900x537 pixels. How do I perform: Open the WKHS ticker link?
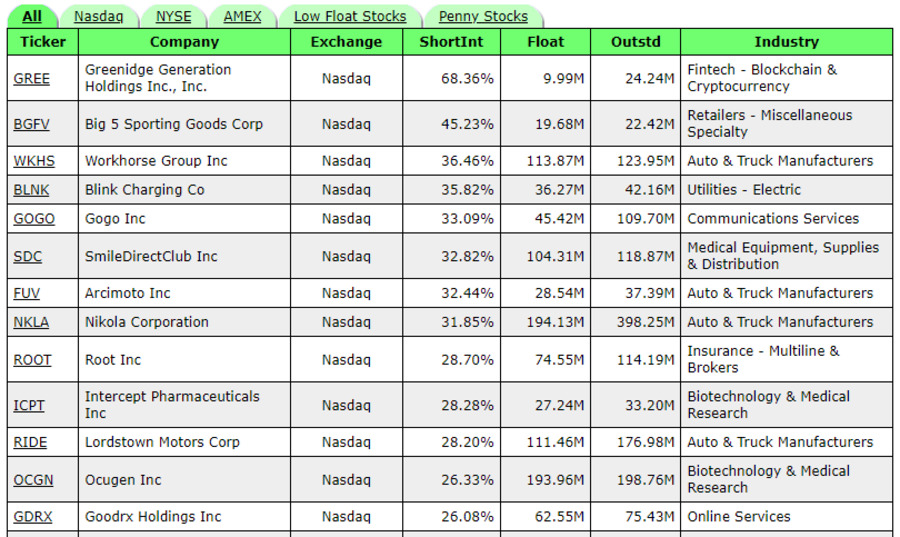34,161
